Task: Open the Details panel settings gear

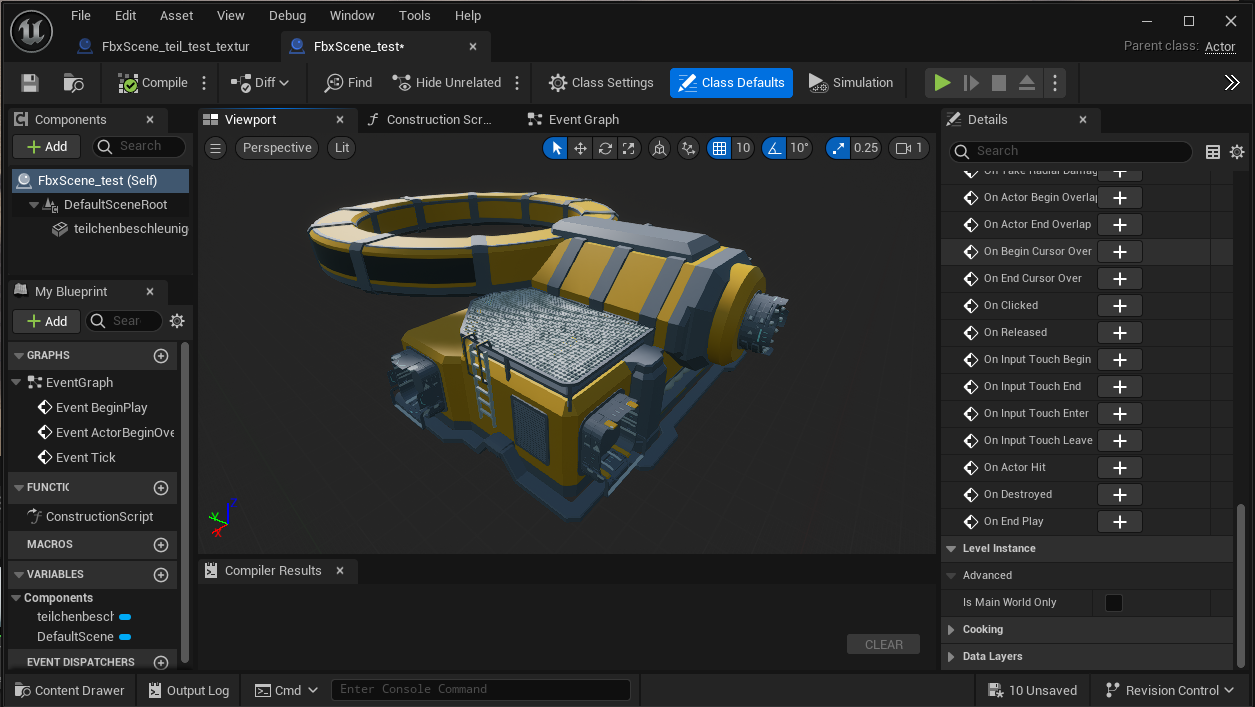Action: coord(1237,152)
